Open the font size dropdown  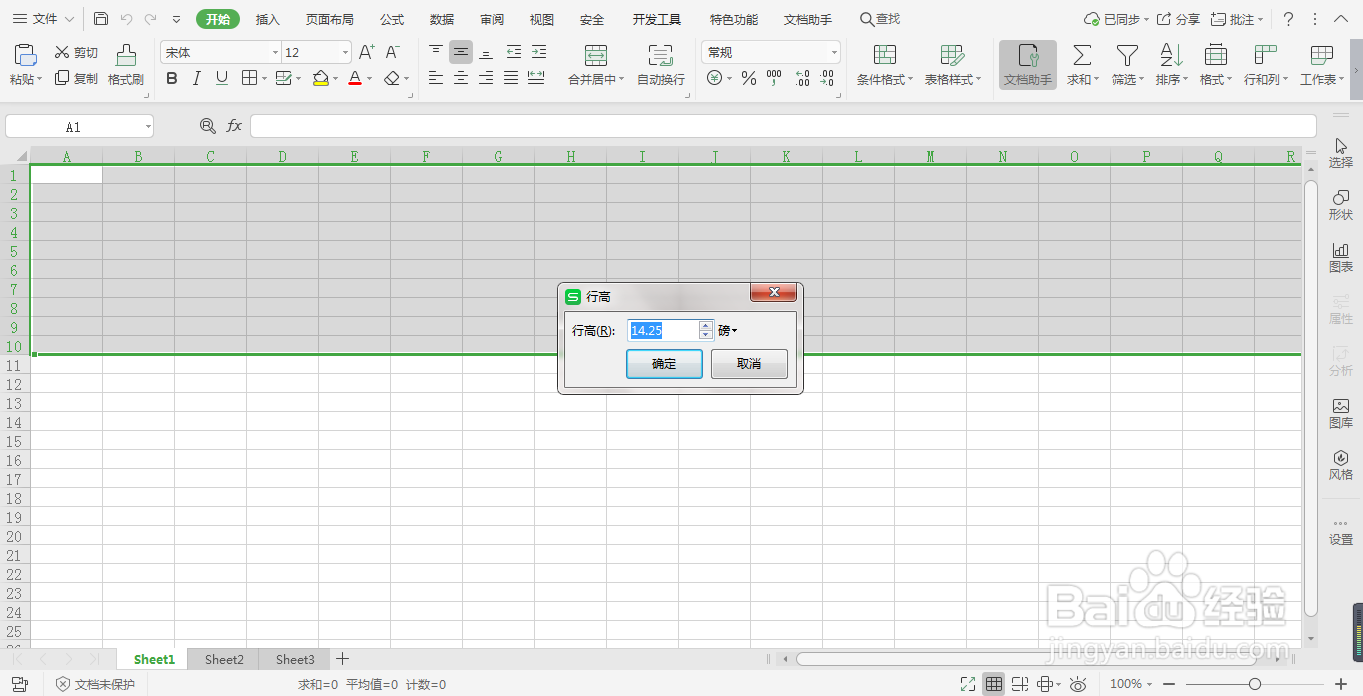(345, 52)
